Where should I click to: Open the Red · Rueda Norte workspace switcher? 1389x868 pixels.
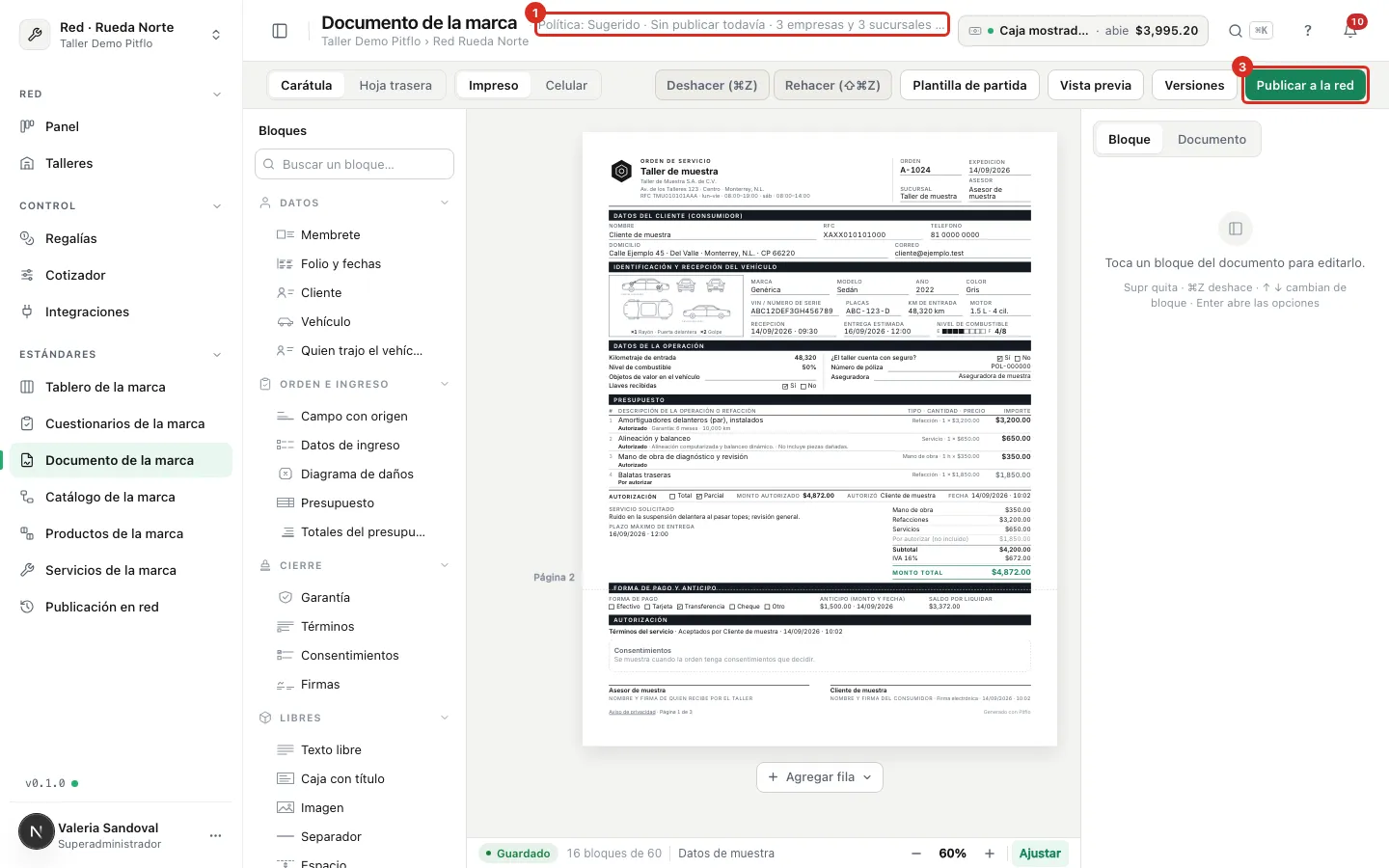pyautogui.click(x=122, y=35)
